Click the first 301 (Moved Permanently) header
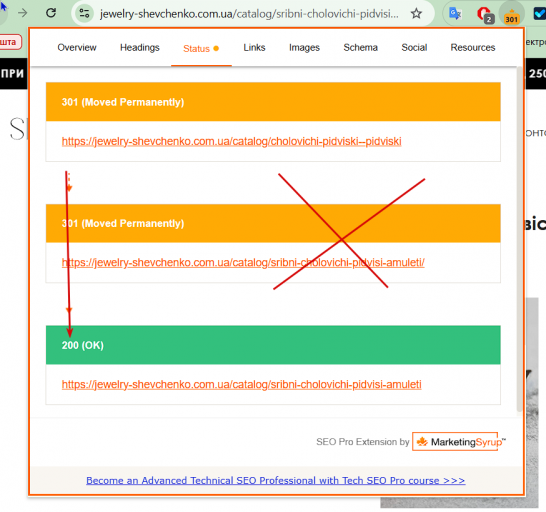This screenshot has height=512, width=546. [x=273, y=102]
